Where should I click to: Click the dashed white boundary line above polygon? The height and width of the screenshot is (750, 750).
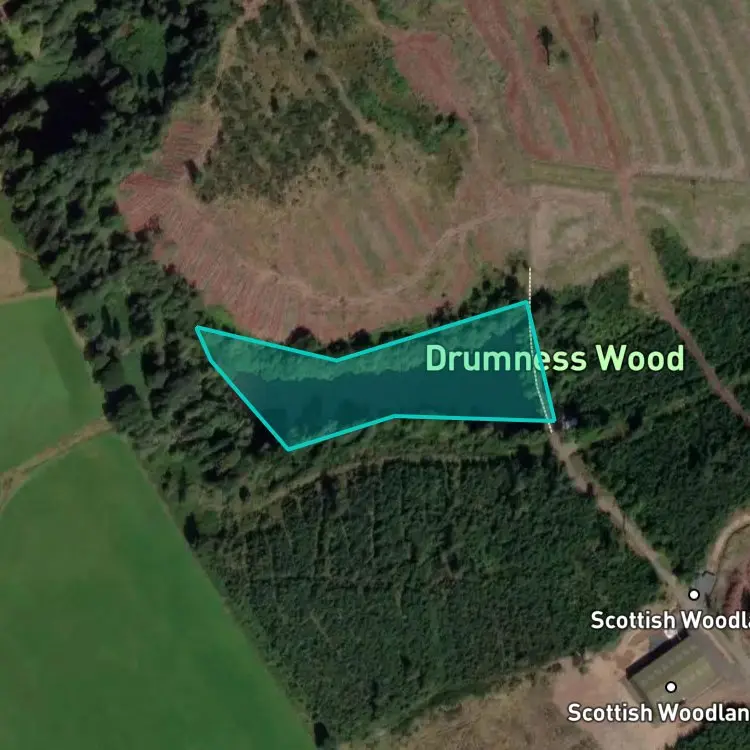point(529,284)
